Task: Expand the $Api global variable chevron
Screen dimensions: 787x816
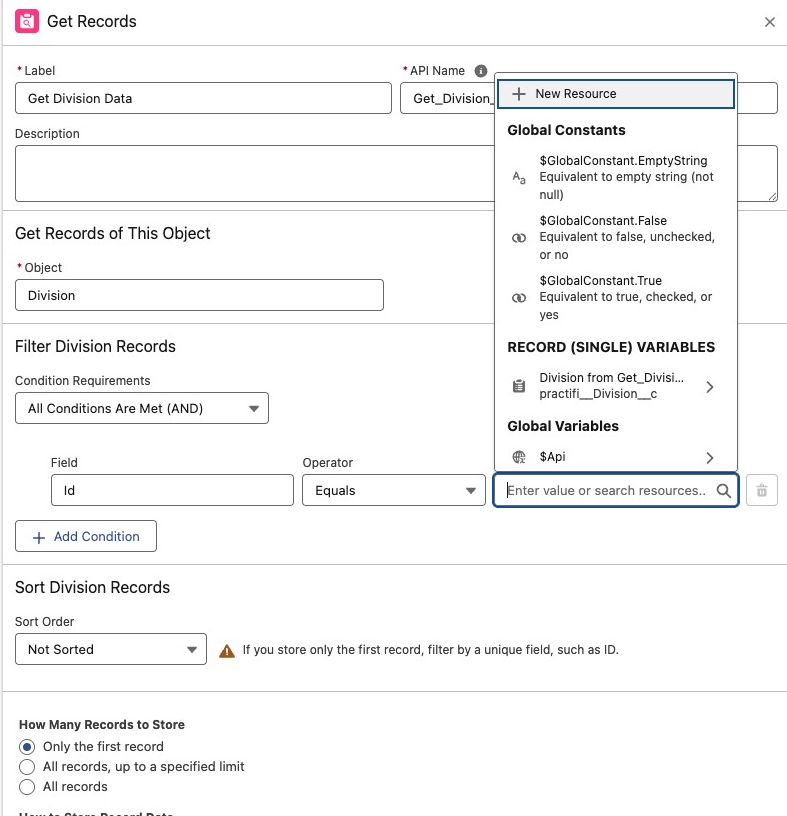Action: tap(710, 457)
